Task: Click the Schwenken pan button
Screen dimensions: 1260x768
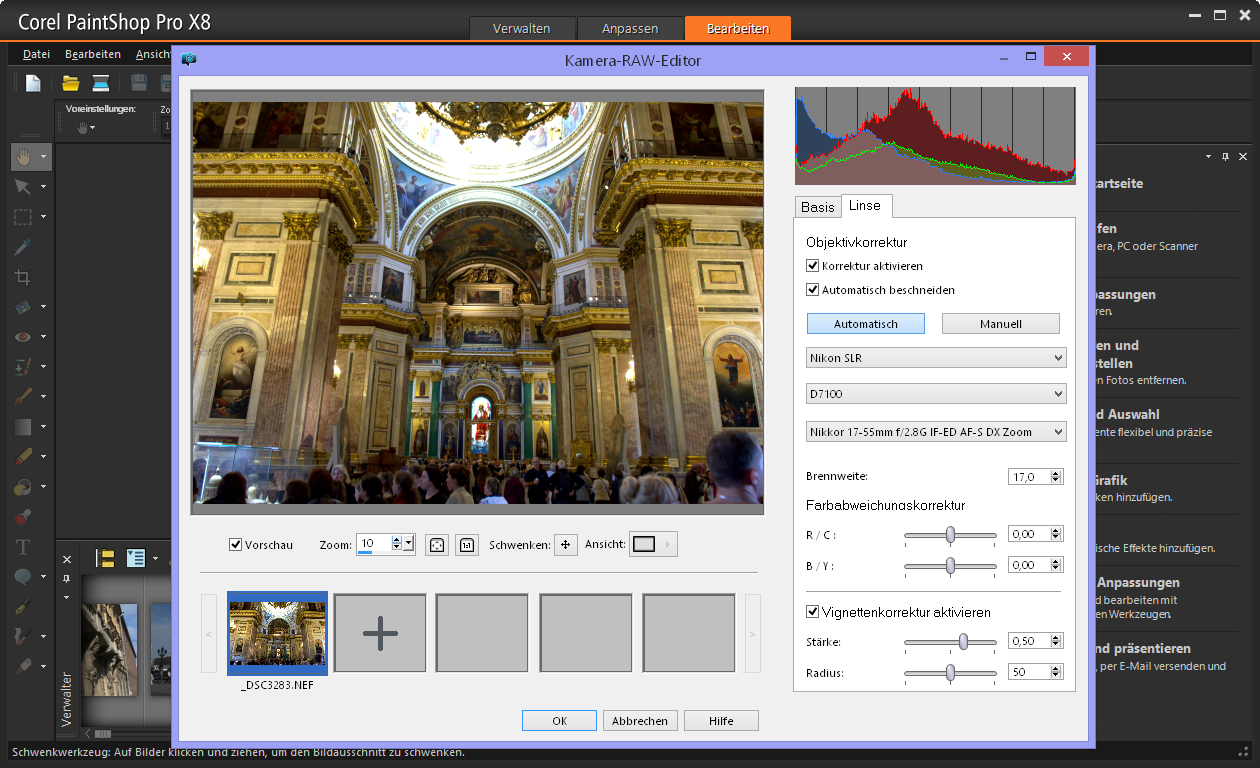Action: pos(566,545)
